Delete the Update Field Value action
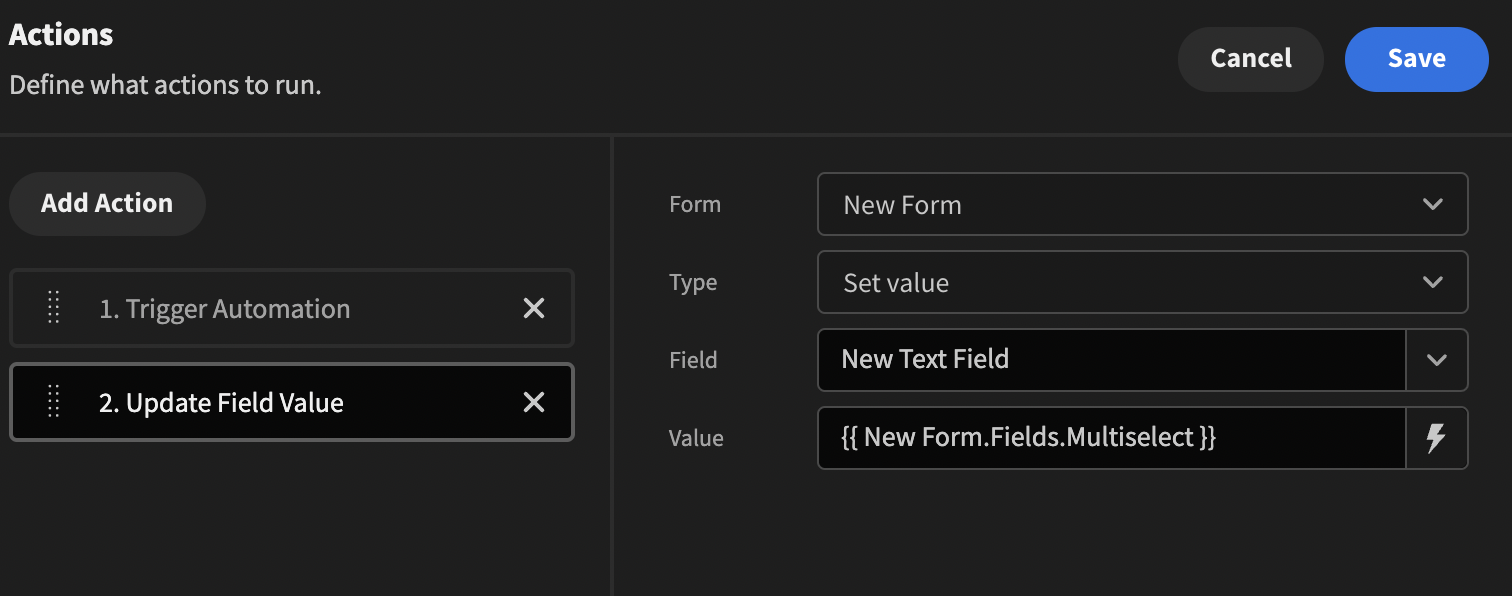This screenshot has width=1512, height=596. [534, 403]
